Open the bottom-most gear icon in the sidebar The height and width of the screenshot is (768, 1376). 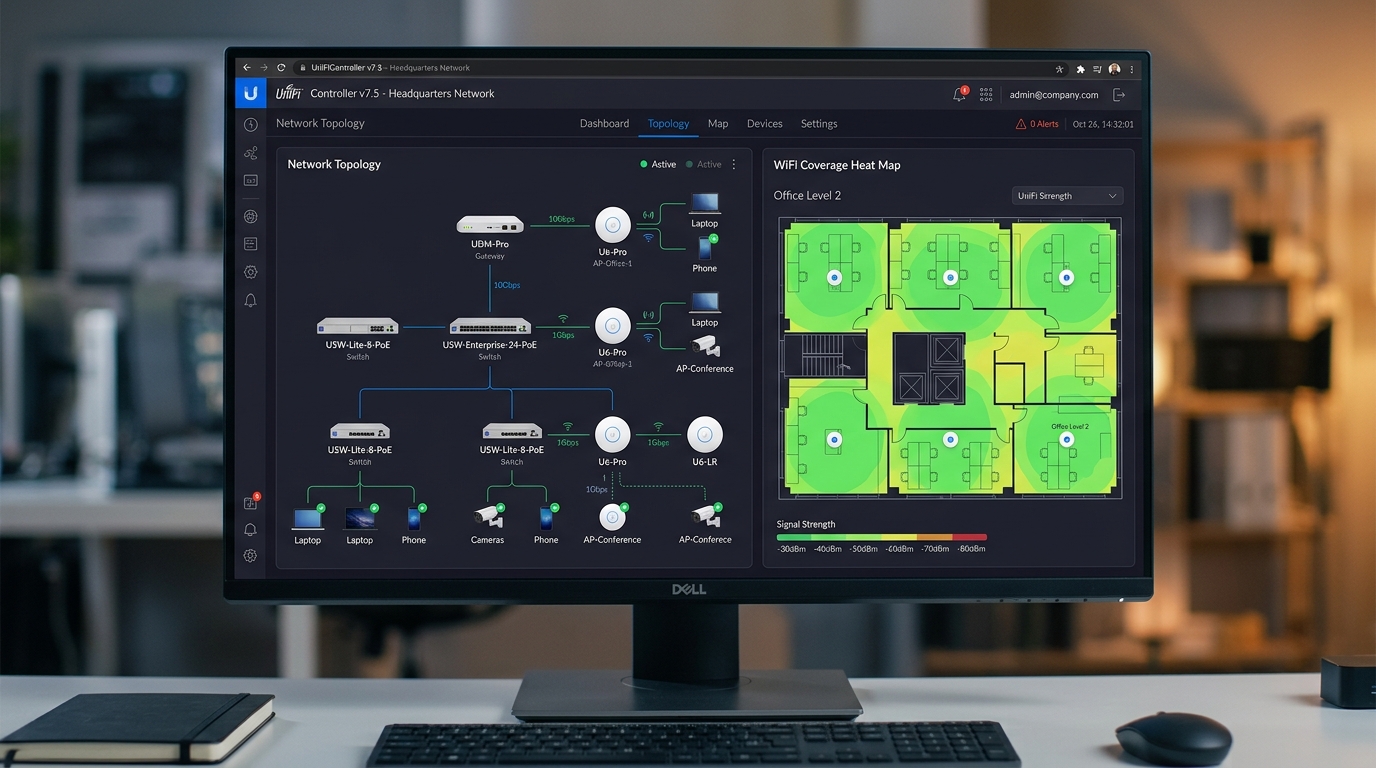(250, 556)
